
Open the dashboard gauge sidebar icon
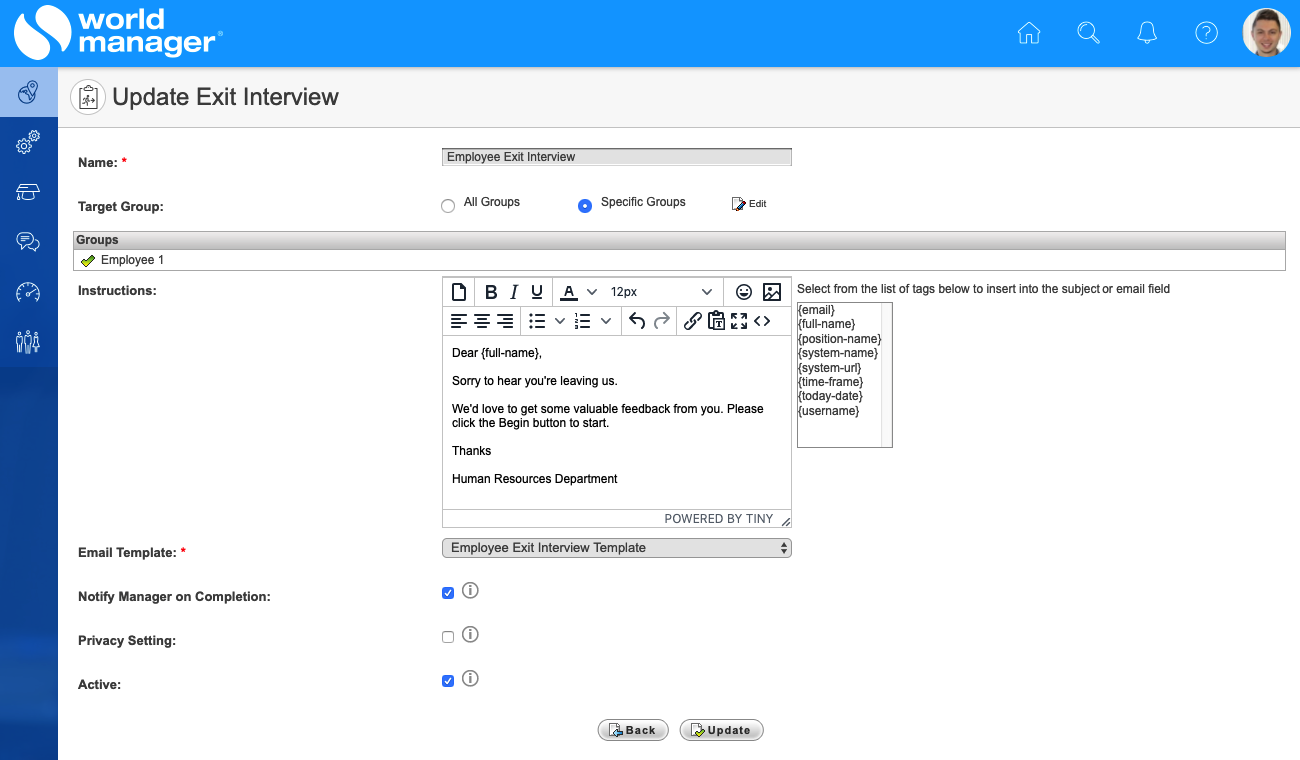[28, 292]
